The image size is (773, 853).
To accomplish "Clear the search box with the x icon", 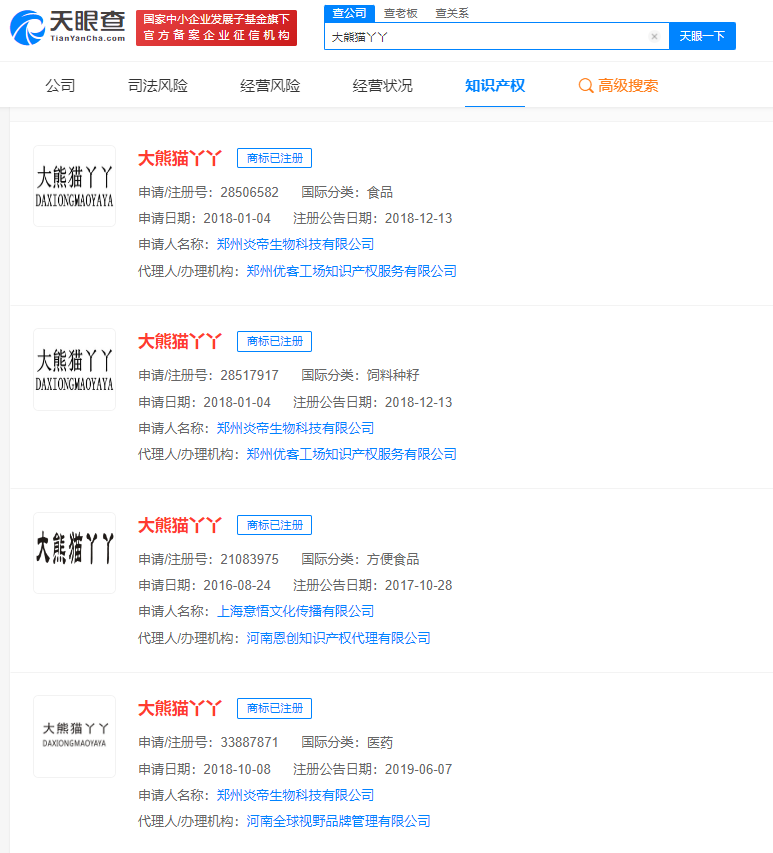I will 654,36.
